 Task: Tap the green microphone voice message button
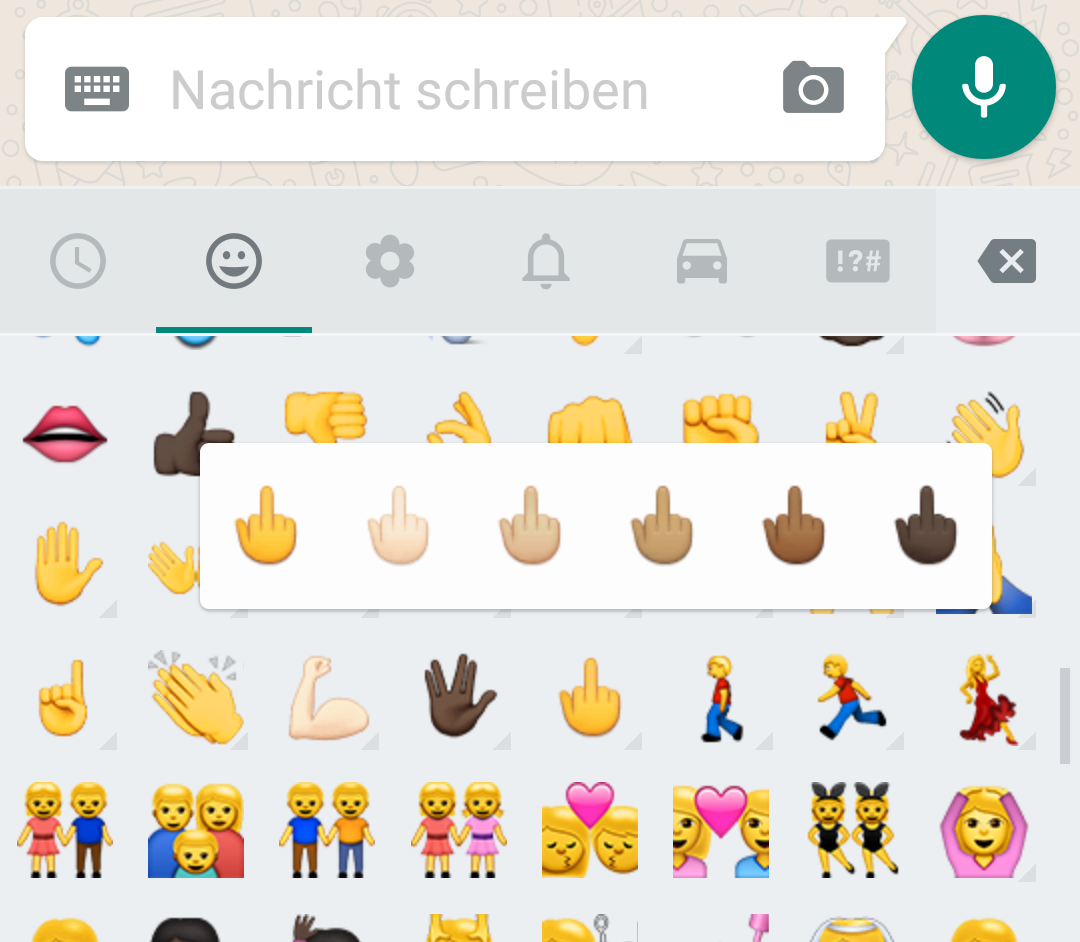[983, 87]
